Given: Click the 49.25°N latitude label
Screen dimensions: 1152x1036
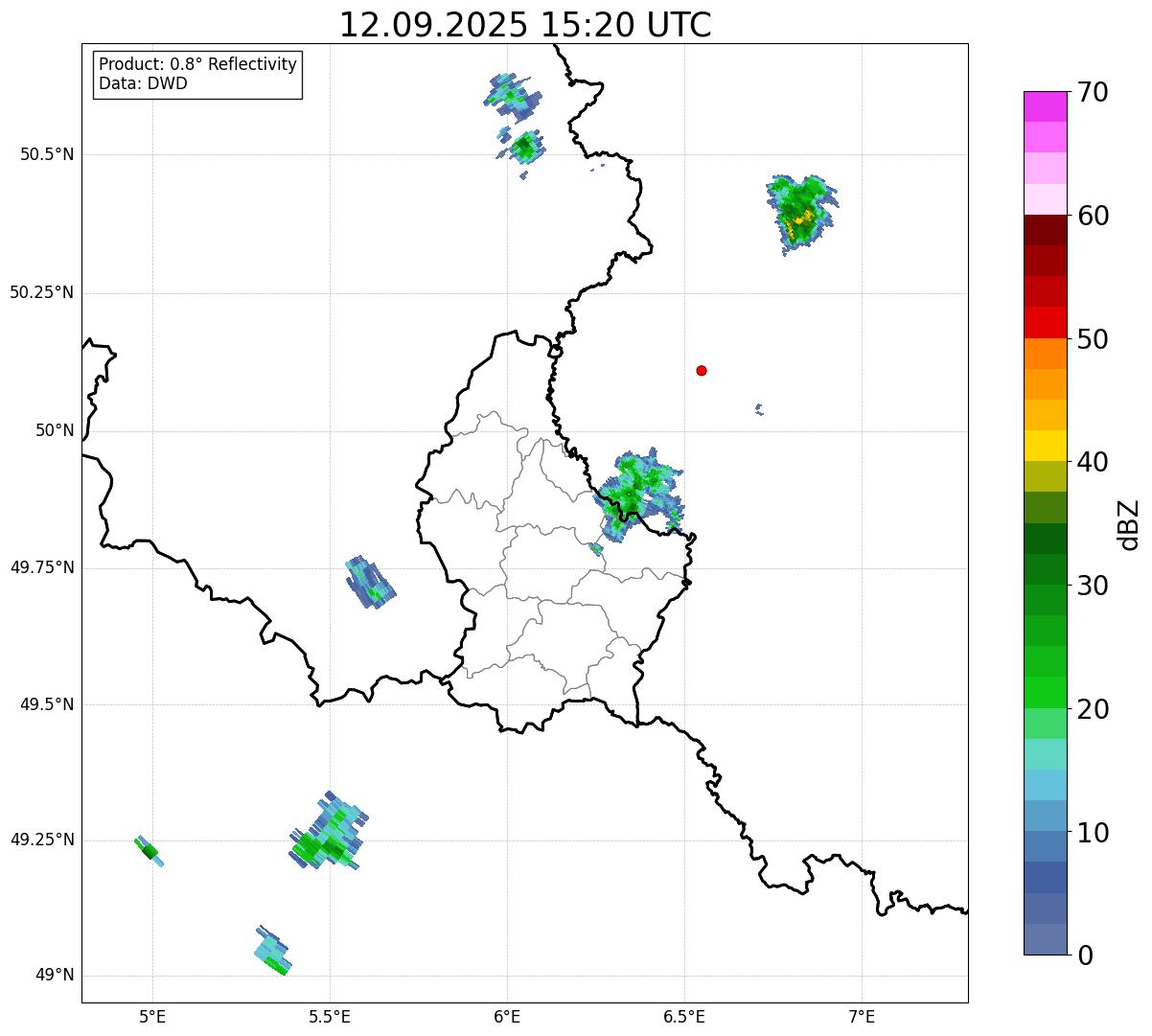Looking at the screenshot, I should pos(41,840).
